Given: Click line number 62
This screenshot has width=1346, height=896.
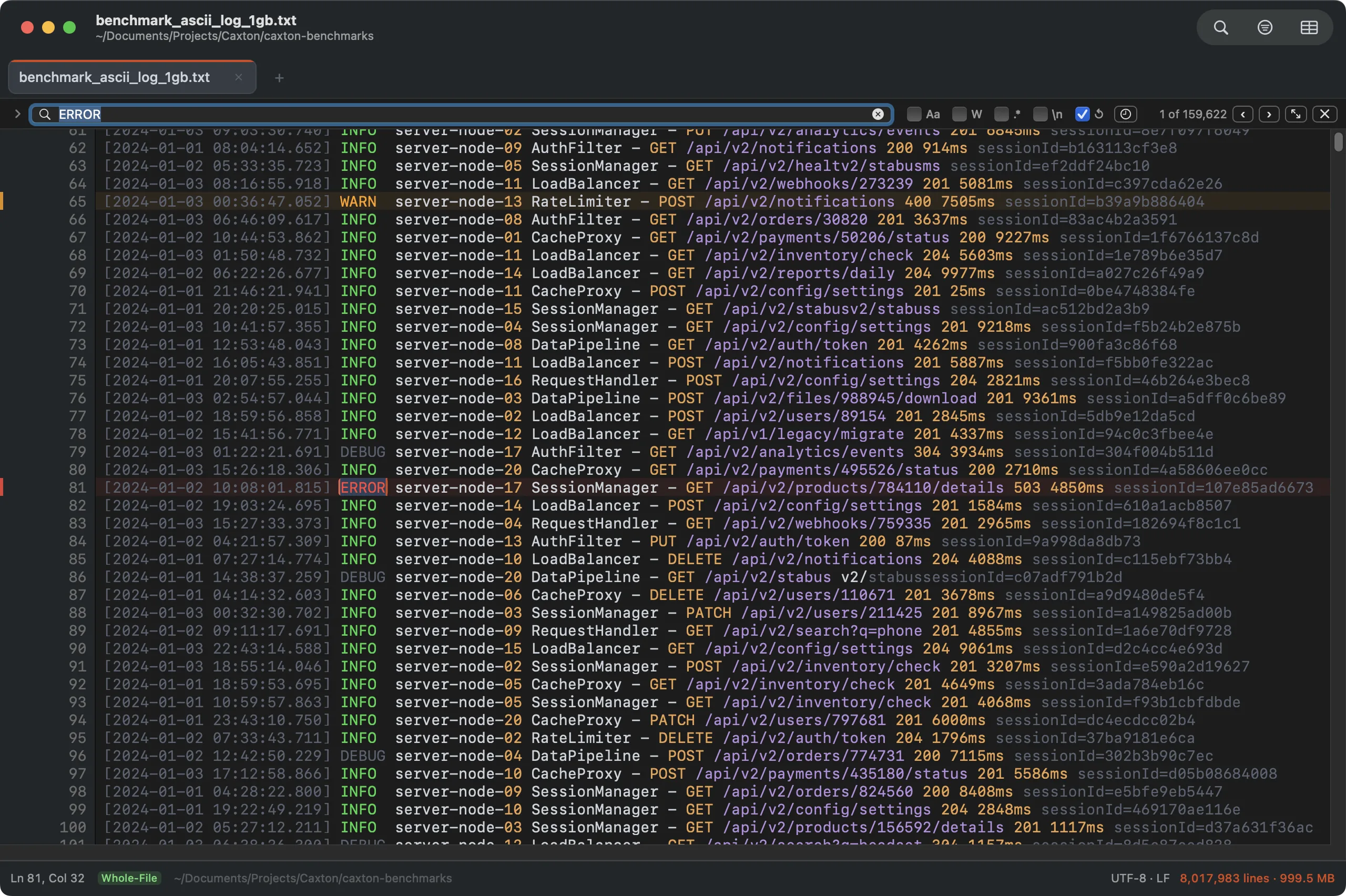Looking at the screenshot, I should point(78,148).
